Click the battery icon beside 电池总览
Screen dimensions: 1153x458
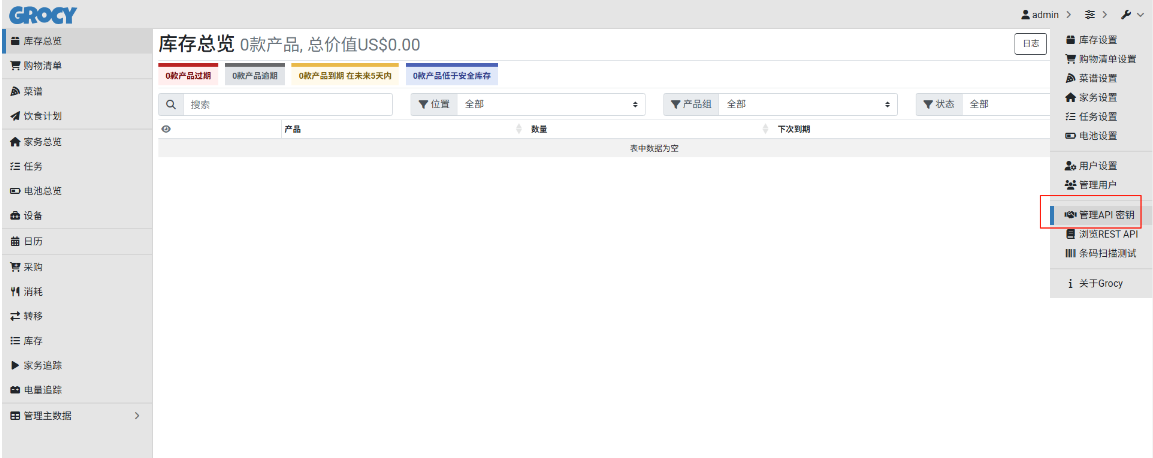coord(15,191)
